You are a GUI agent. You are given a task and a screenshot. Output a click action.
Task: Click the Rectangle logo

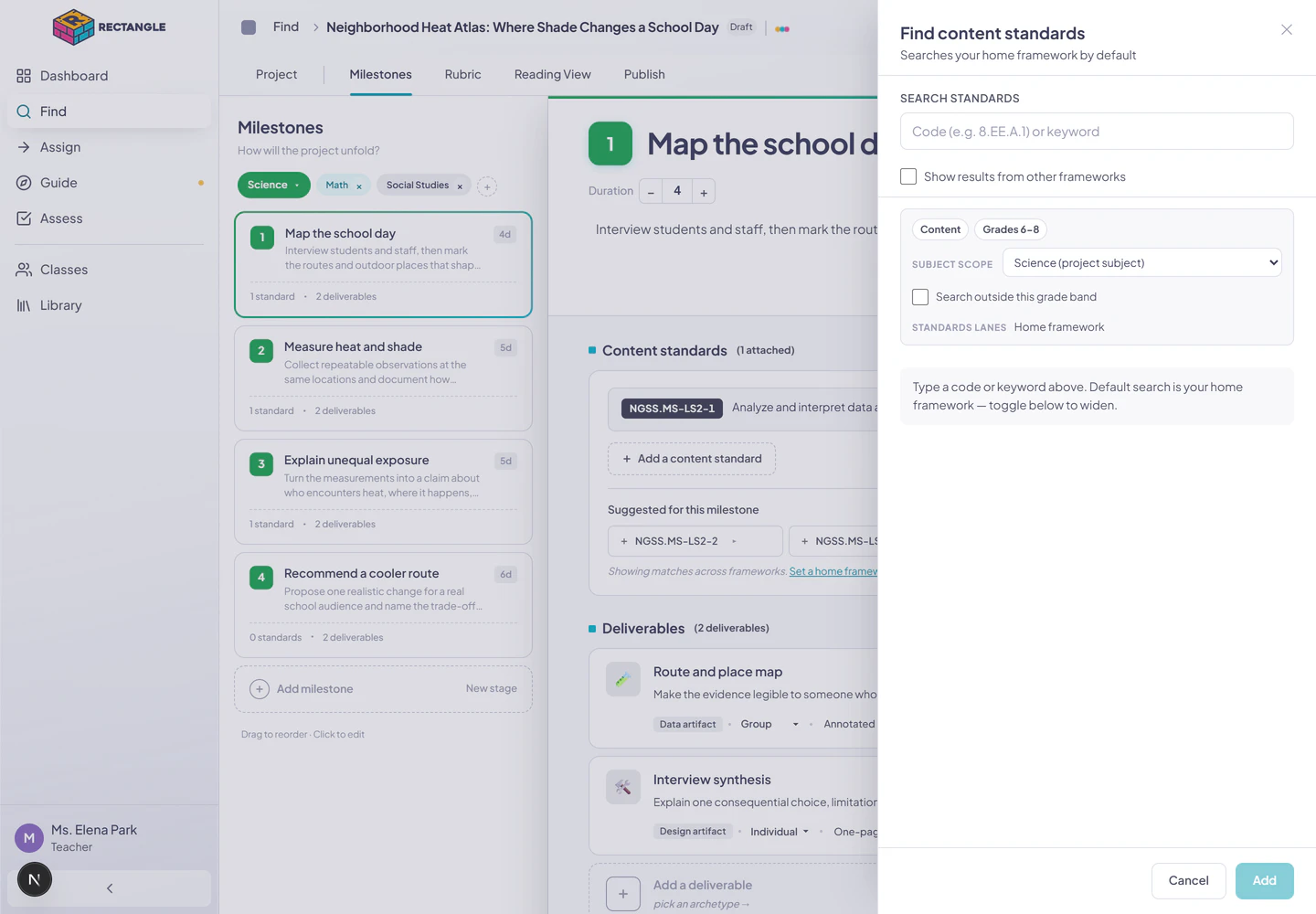(x=110, y=27)
